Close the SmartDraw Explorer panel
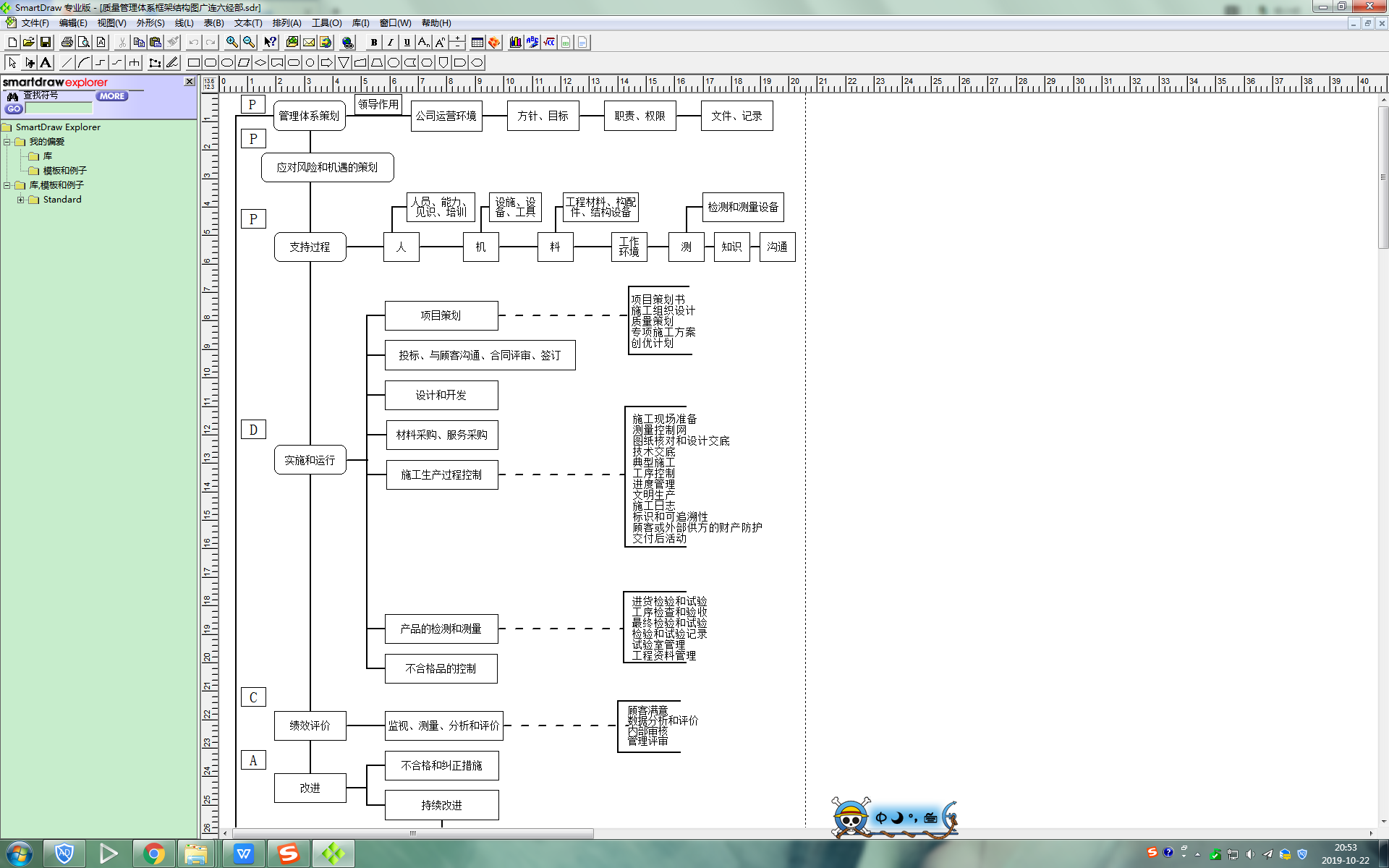The width and height of the screenshot is (1389, 868). (190, 82)
